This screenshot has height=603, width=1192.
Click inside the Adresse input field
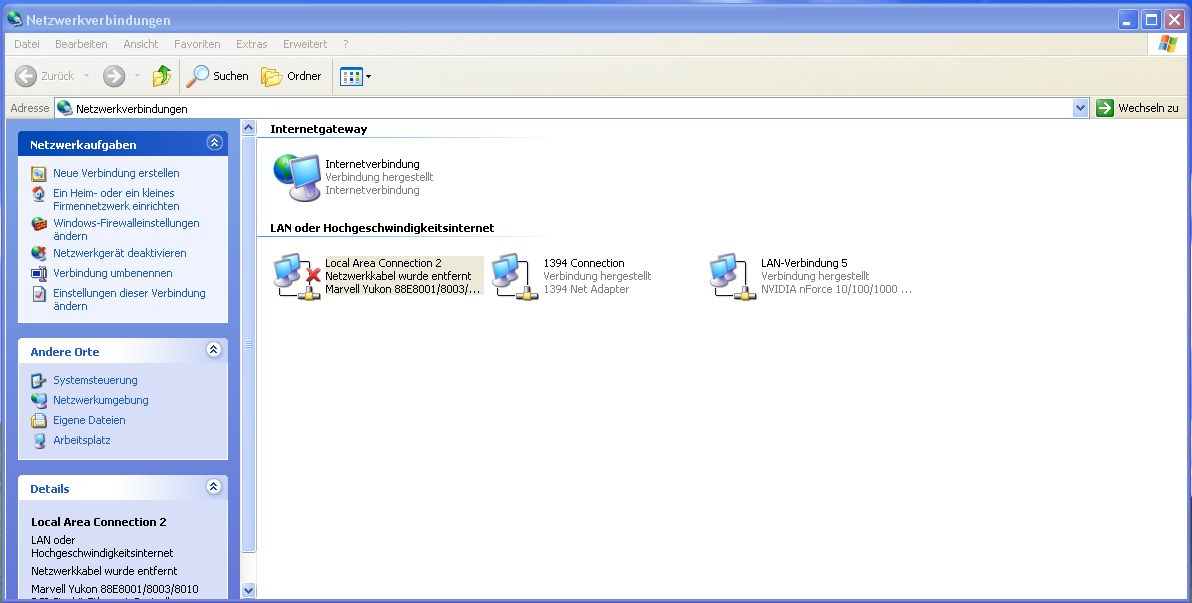click(572, 109)
